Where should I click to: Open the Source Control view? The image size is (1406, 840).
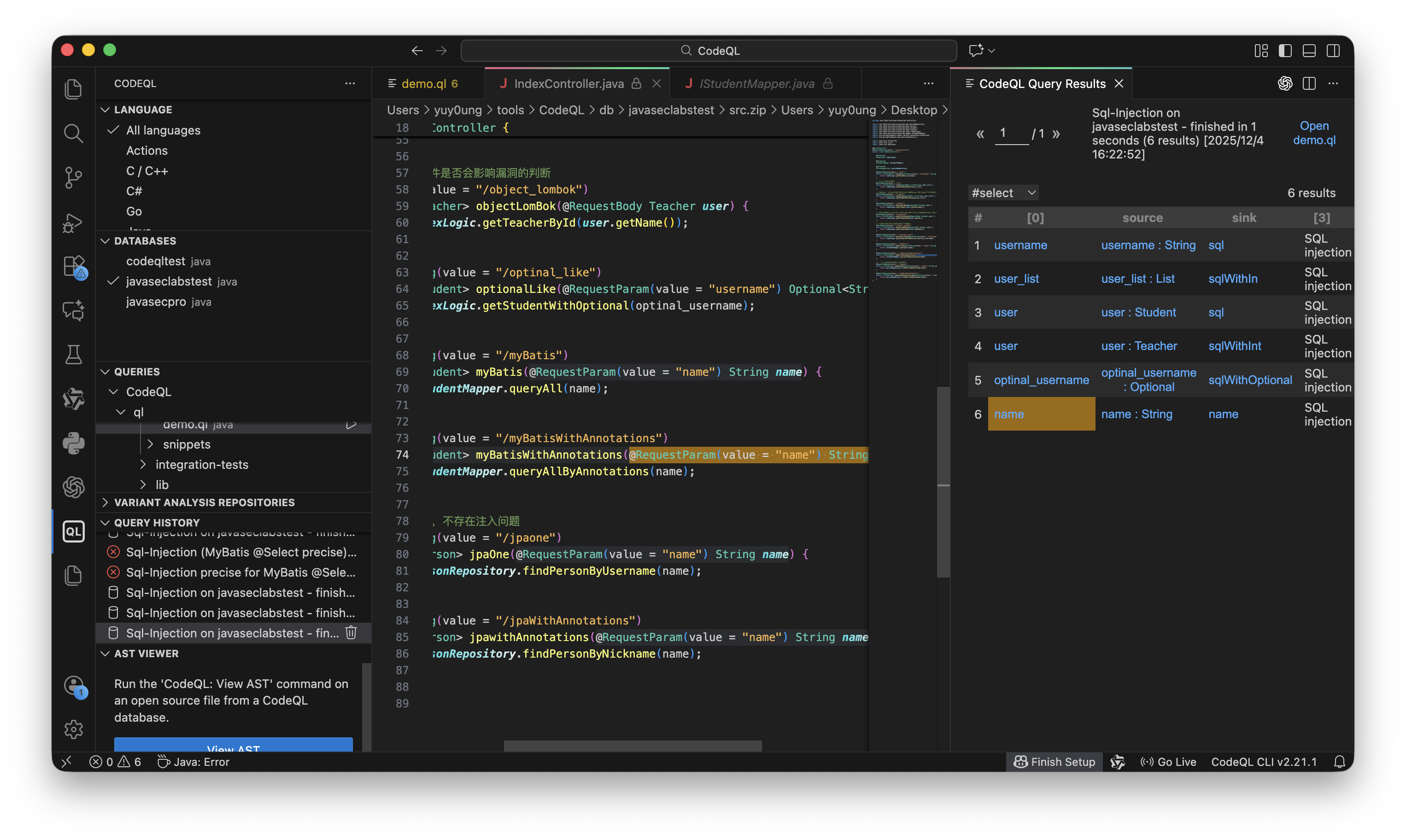[74, 178]
